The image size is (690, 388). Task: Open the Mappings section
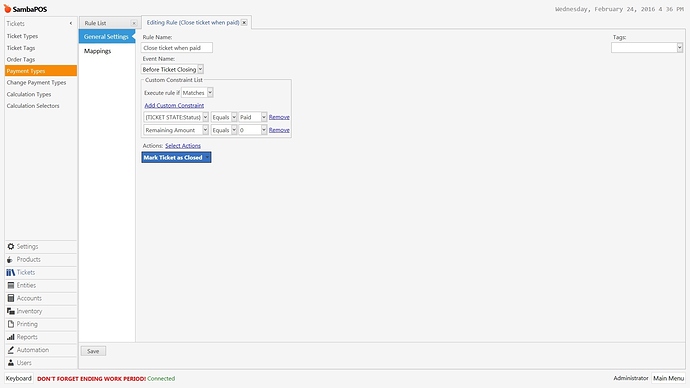coord(97,51)
